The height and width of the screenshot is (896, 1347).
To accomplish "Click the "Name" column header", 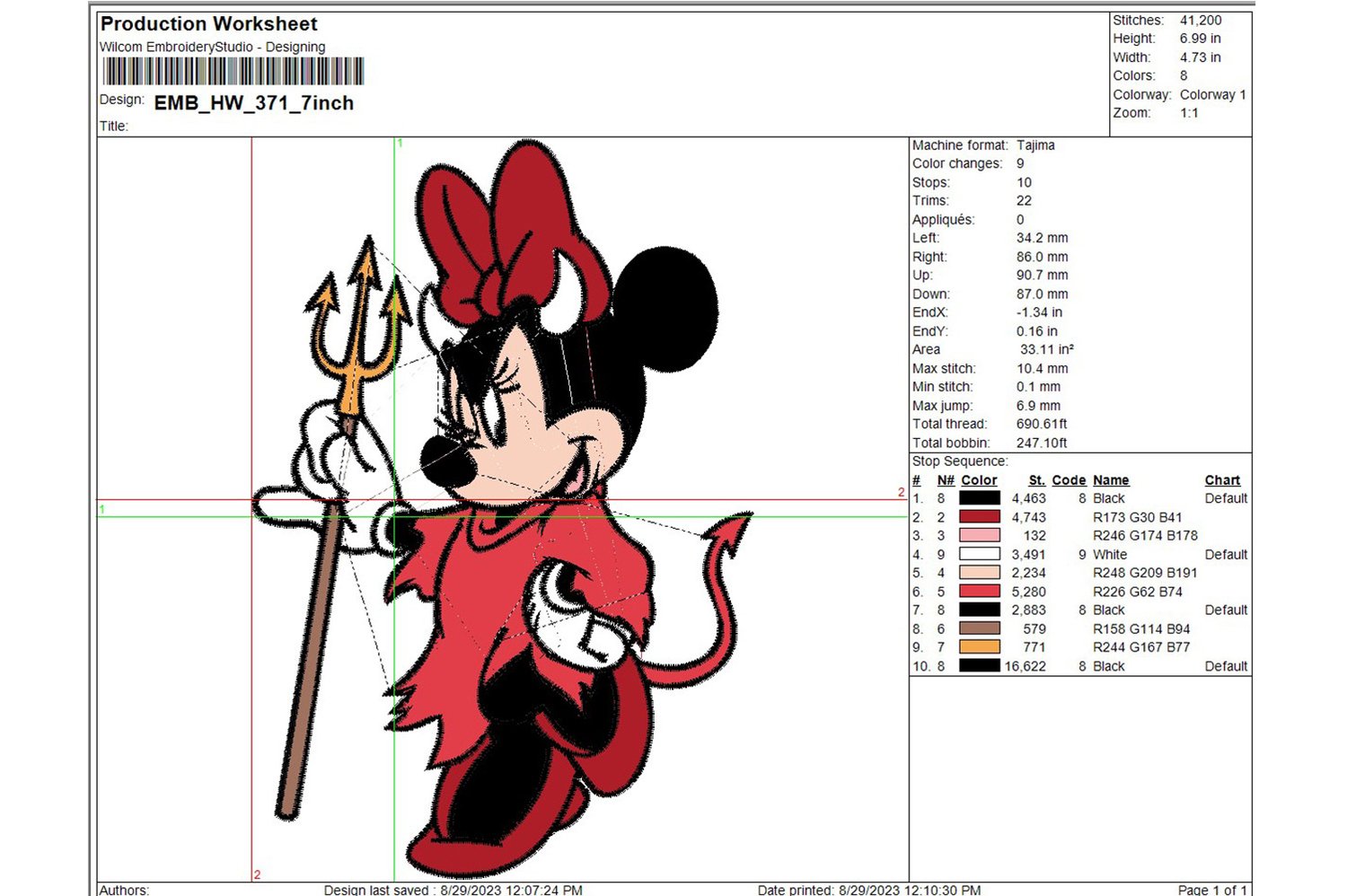I will [1111, 480].
